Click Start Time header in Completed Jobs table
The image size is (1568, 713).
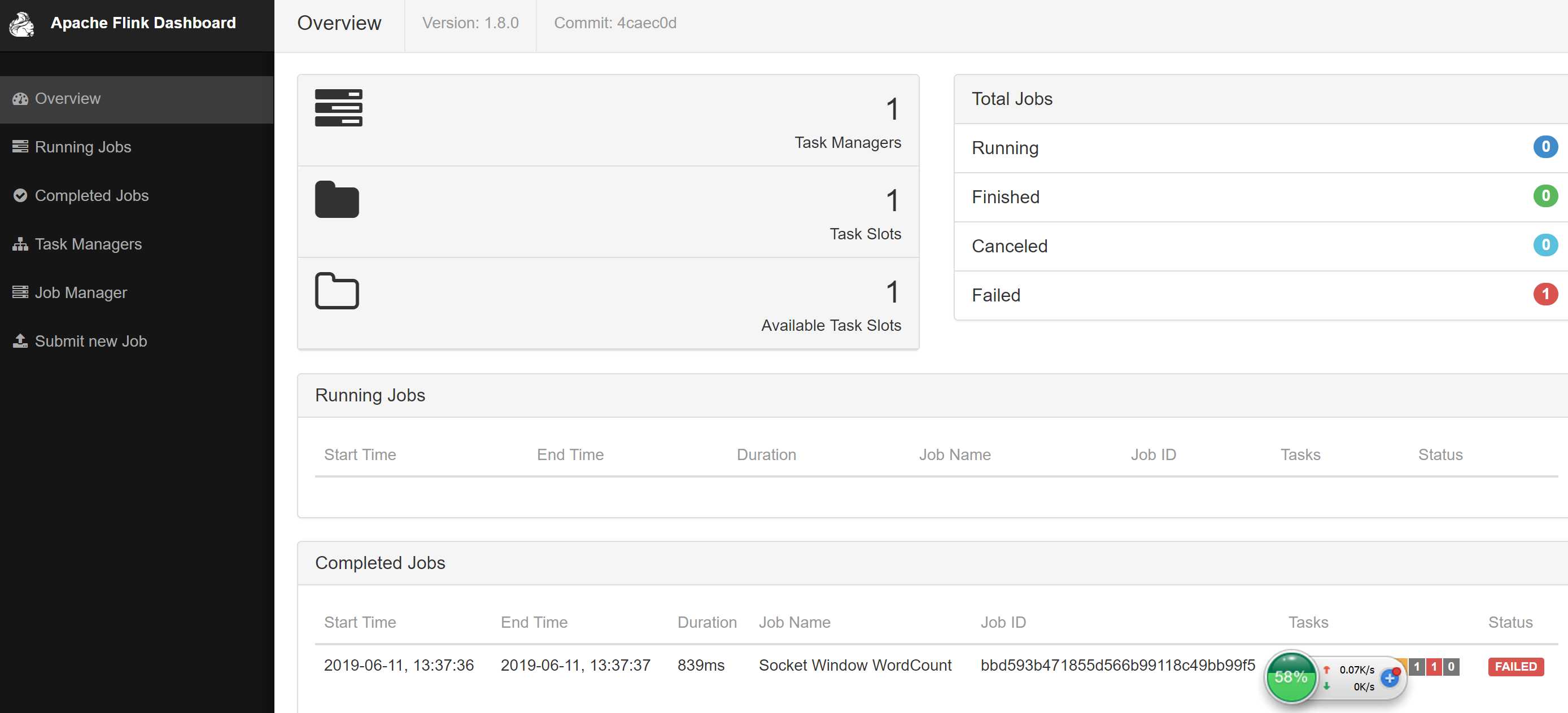coord(360,622)
